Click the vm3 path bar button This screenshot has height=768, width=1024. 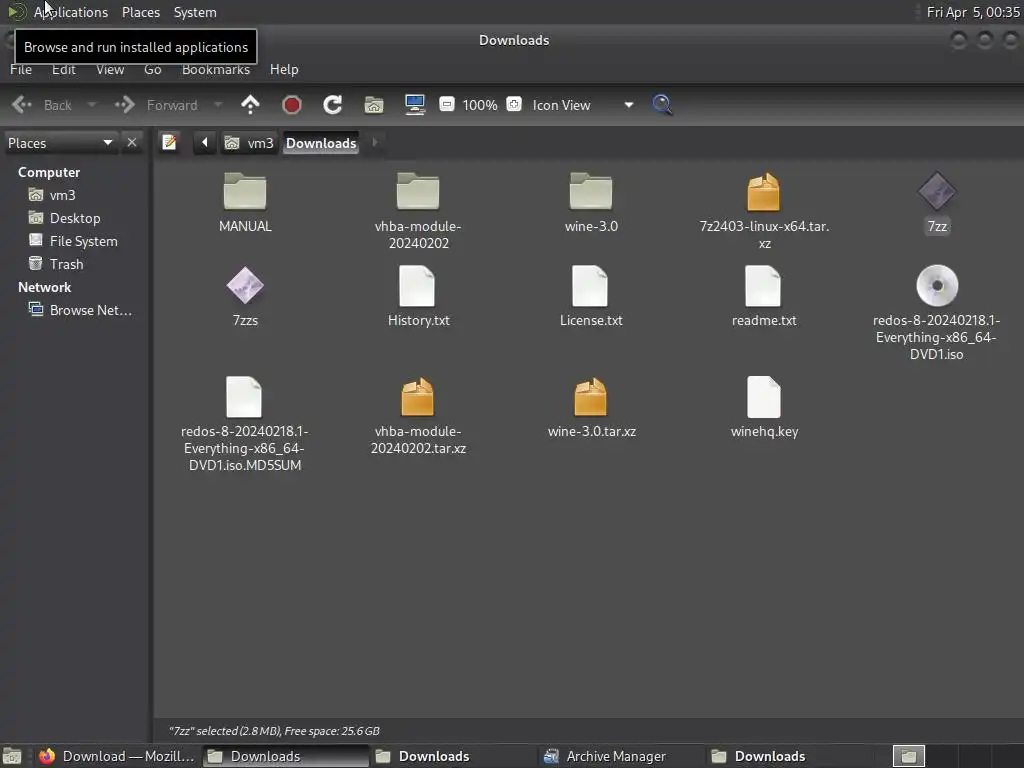[249, 143]
